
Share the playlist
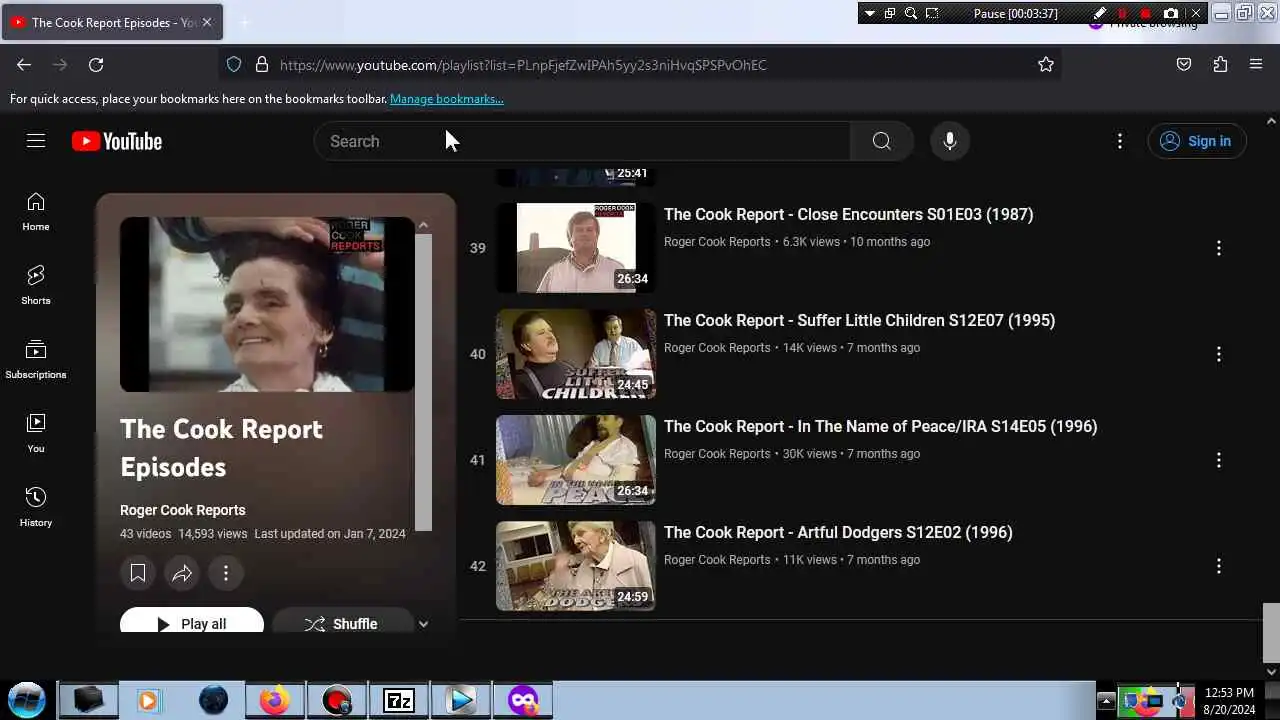pyautogui.click(x=182, y=573)
